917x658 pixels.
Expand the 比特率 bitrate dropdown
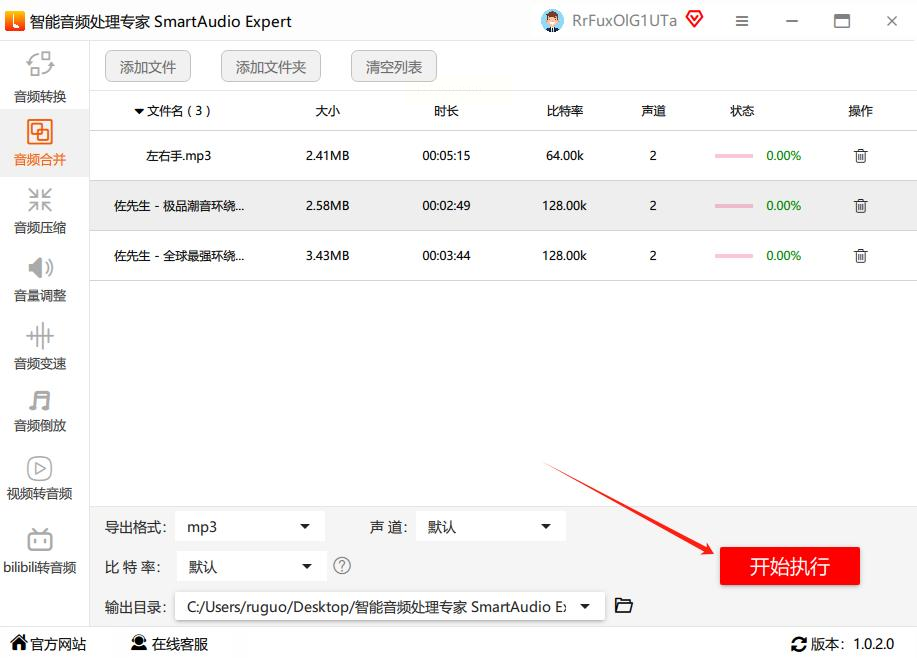pos(251,566)
